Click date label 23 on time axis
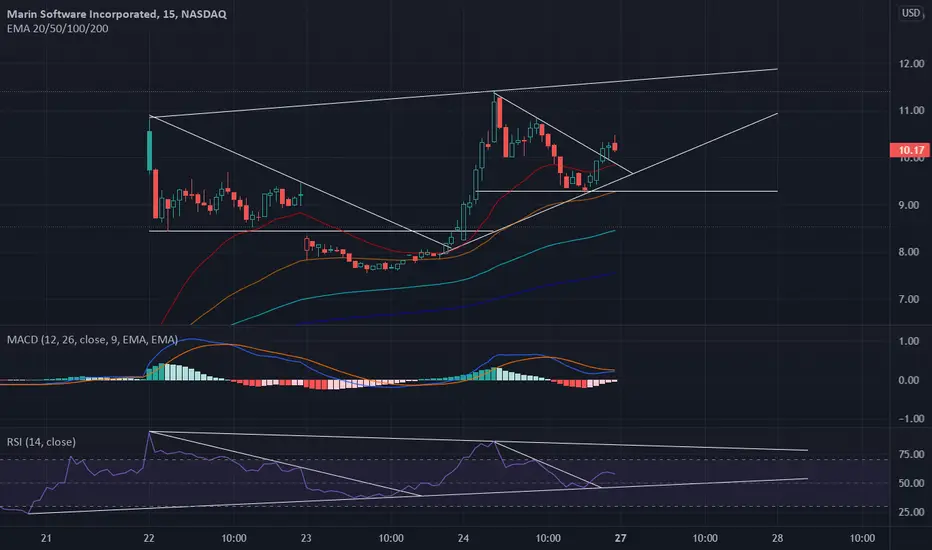 coord(306,539)
